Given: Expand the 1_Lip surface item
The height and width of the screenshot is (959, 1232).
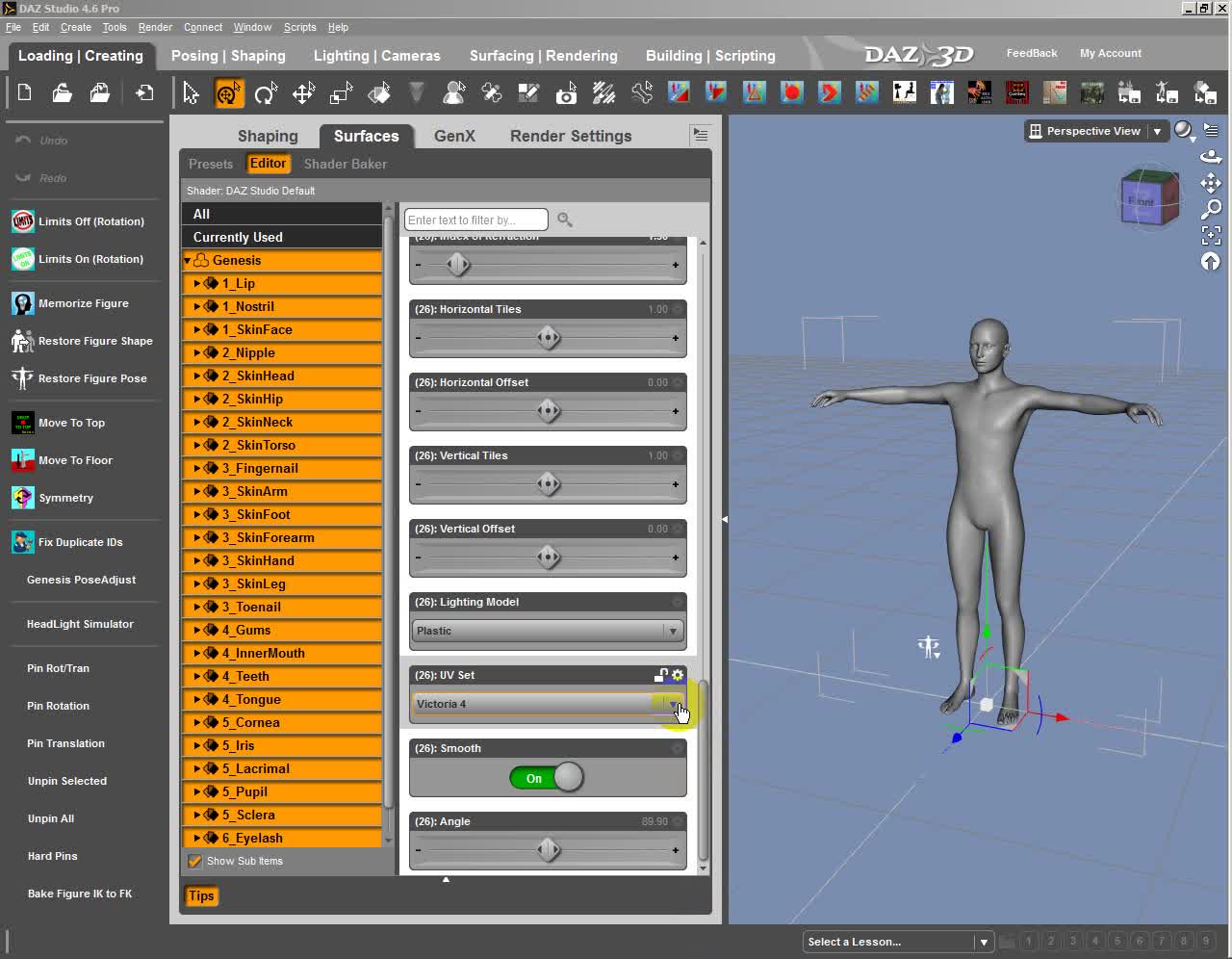Looking at the screenshot, I should pyautogui.click(x=197, y=283).
